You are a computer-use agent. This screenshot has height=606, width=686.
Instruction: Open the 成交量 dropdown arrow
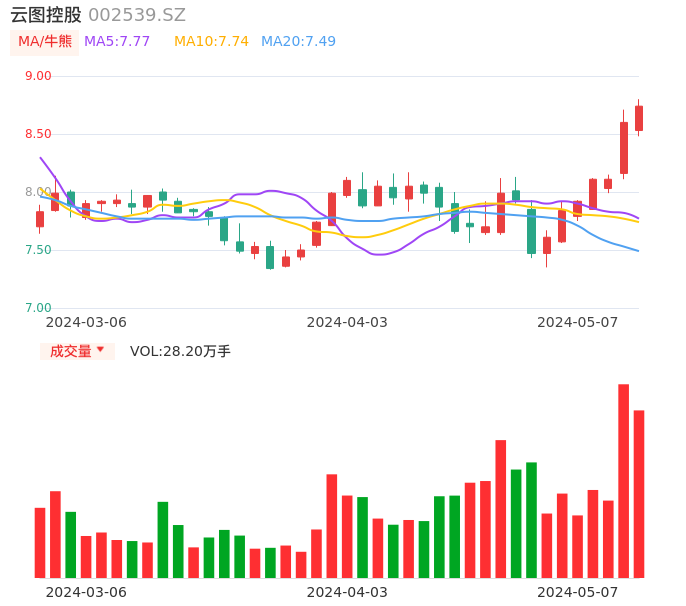100,350
